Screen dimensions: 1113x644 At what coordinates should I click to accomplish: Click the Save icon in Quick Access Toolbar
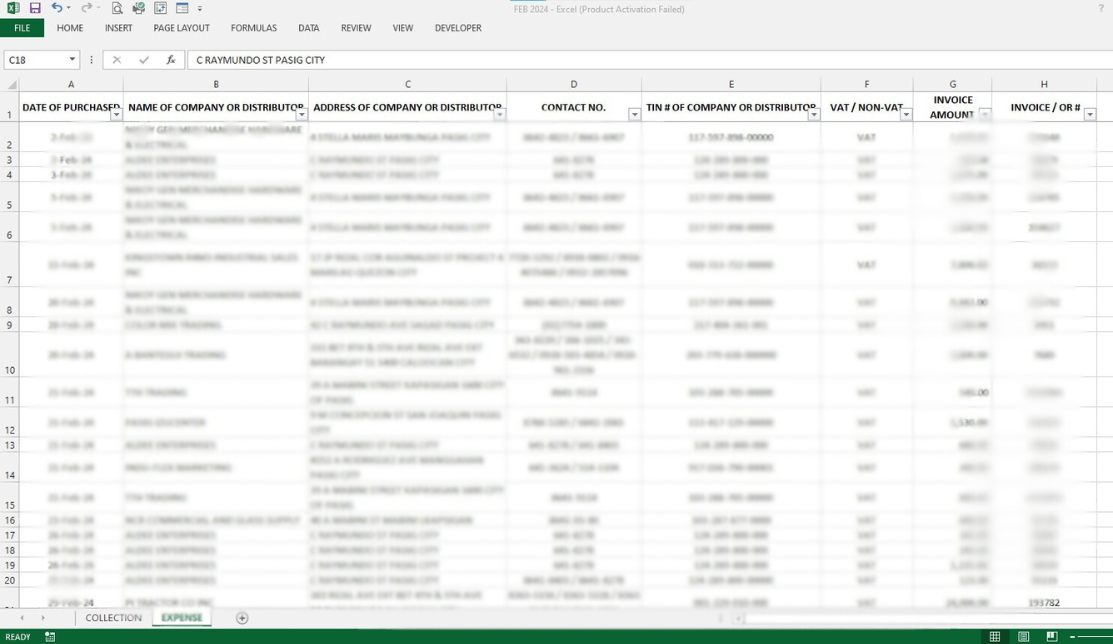click(x=35, y=9)
